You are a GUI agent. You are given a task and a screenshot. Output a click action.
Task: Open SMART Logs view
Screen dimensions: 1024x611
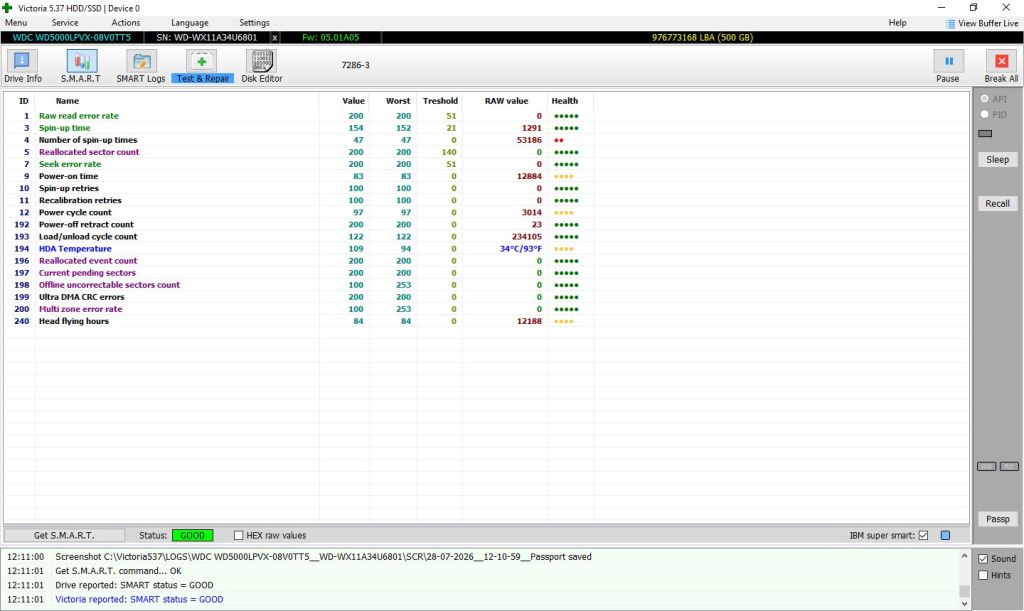point(140,67)
